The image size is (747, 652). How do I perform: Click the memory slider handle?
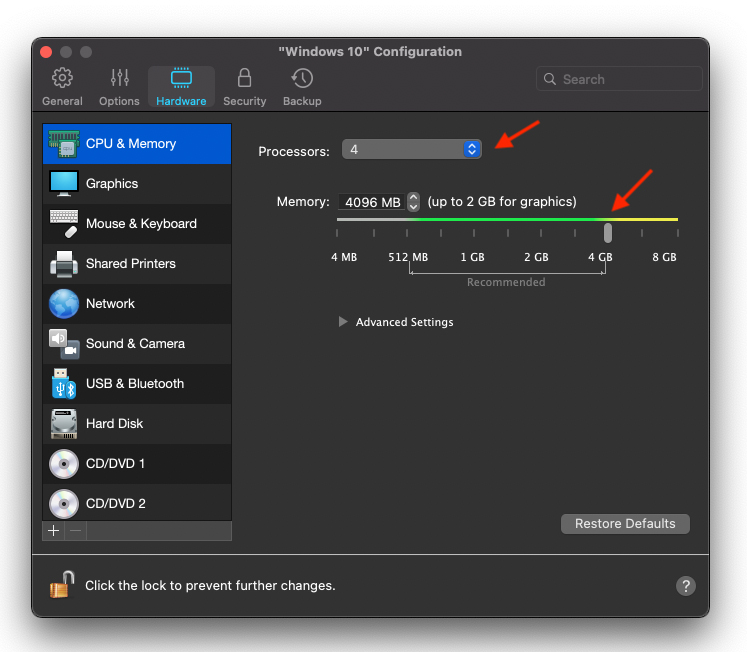point(607,233)
